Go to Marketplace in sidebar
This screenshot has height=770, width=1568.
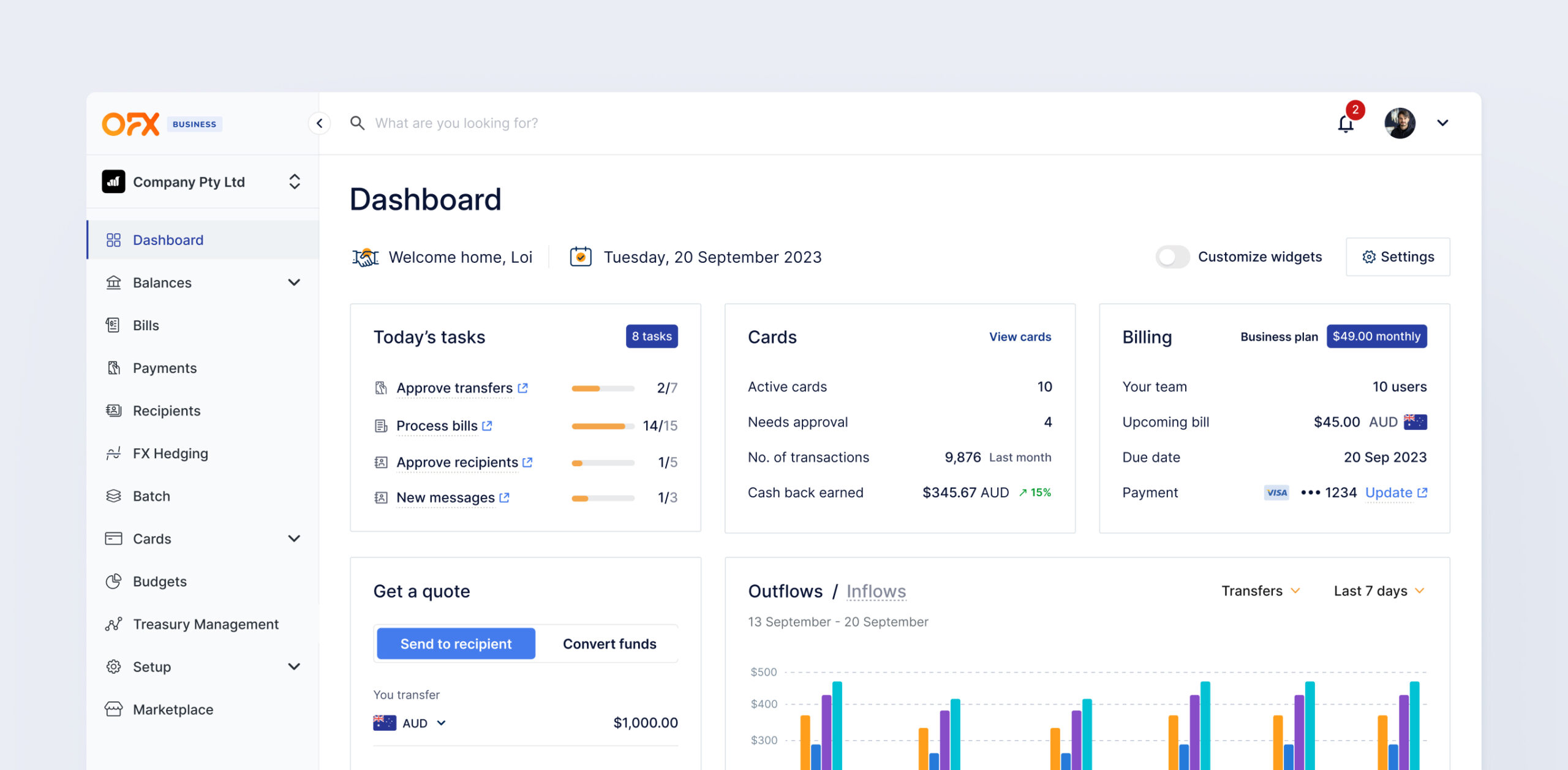pyautogui.click(x=173, y=709)
